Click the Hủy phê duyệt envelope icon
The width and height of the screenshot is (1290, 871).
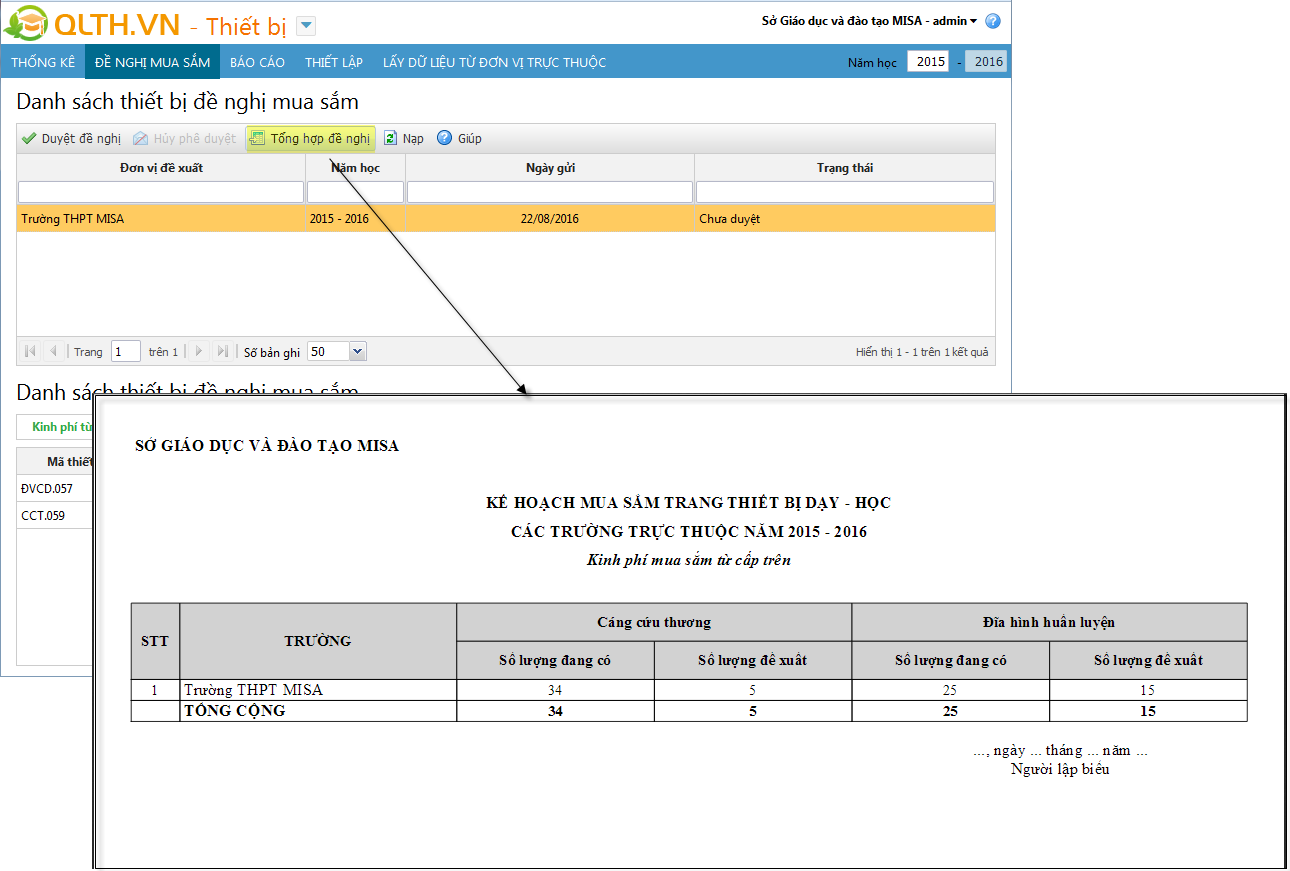(x=141, y=139)
